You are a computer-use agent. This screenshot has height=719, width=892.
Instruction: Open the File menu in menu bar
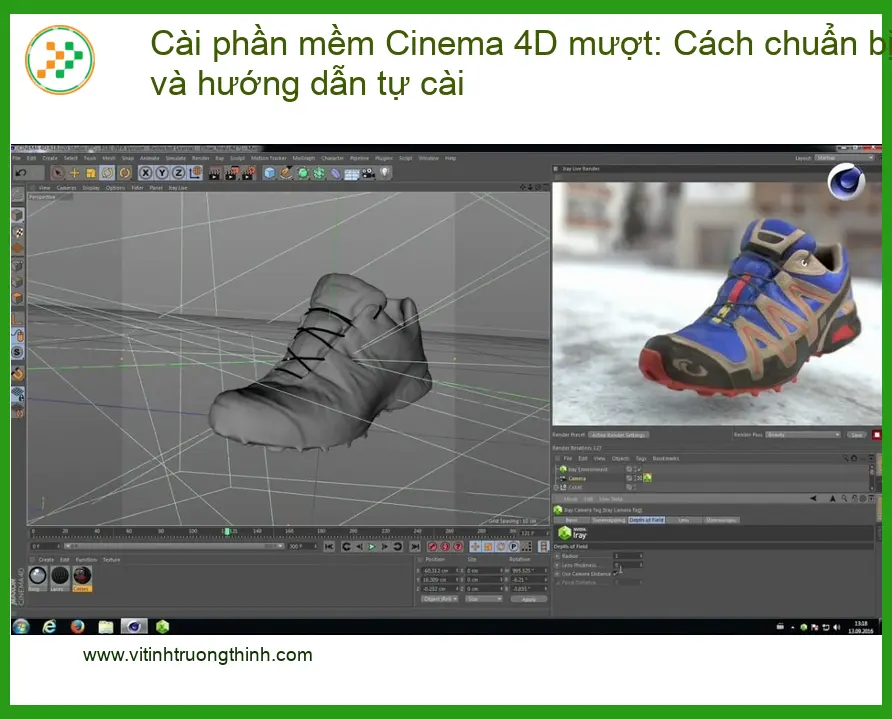16,158
